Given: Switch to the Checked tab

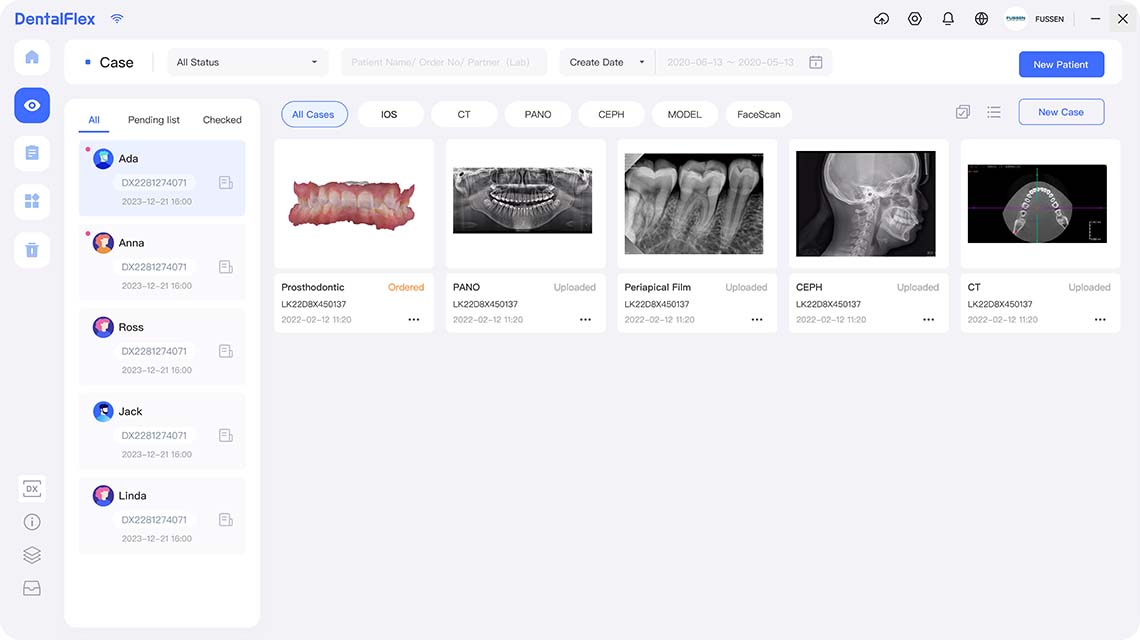Looking at the screenshot, I should tap(222, 120).
